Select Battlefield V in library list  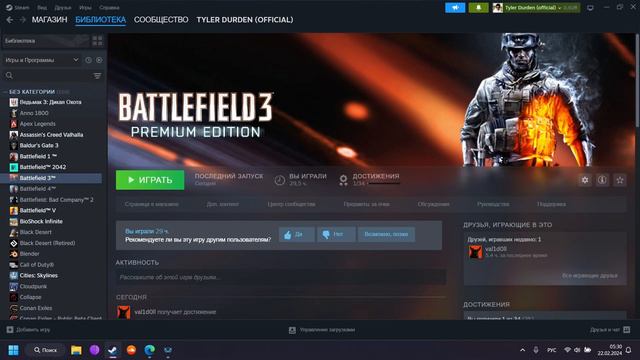[x=38, y=210]
